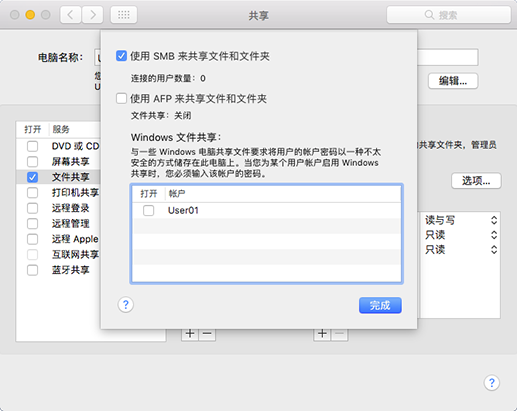Enable the 打印机共享 service checkbox

32,192
